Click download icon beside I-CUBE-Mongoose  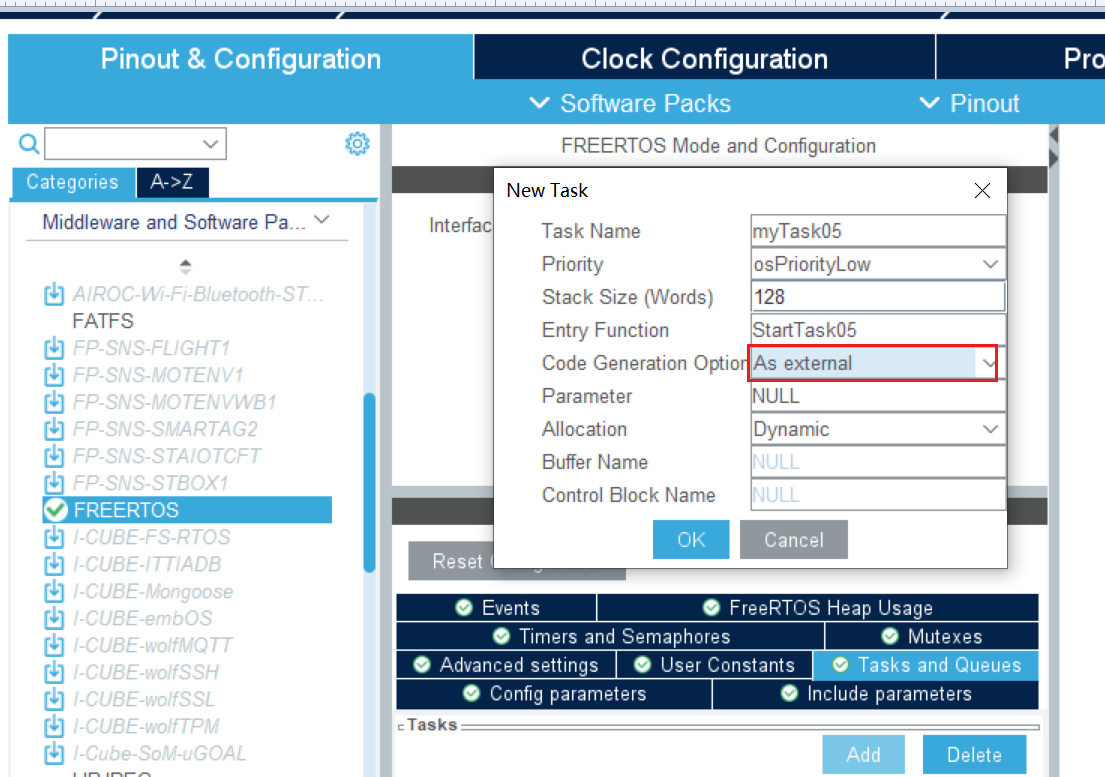click(54, 591)
